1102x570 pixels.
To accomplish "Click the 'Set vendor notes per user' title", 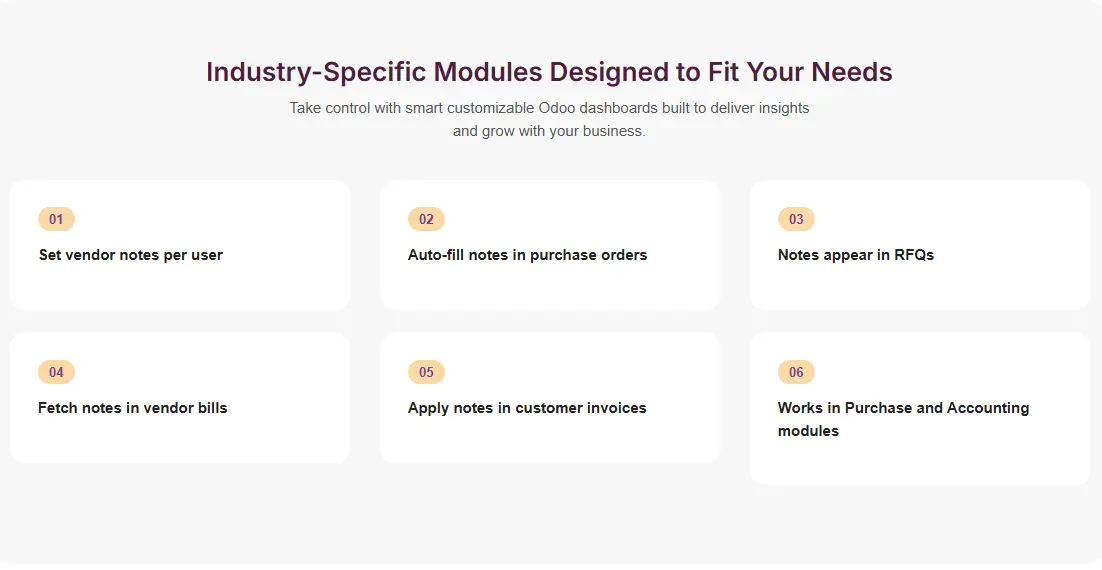I will pos(130,255).
